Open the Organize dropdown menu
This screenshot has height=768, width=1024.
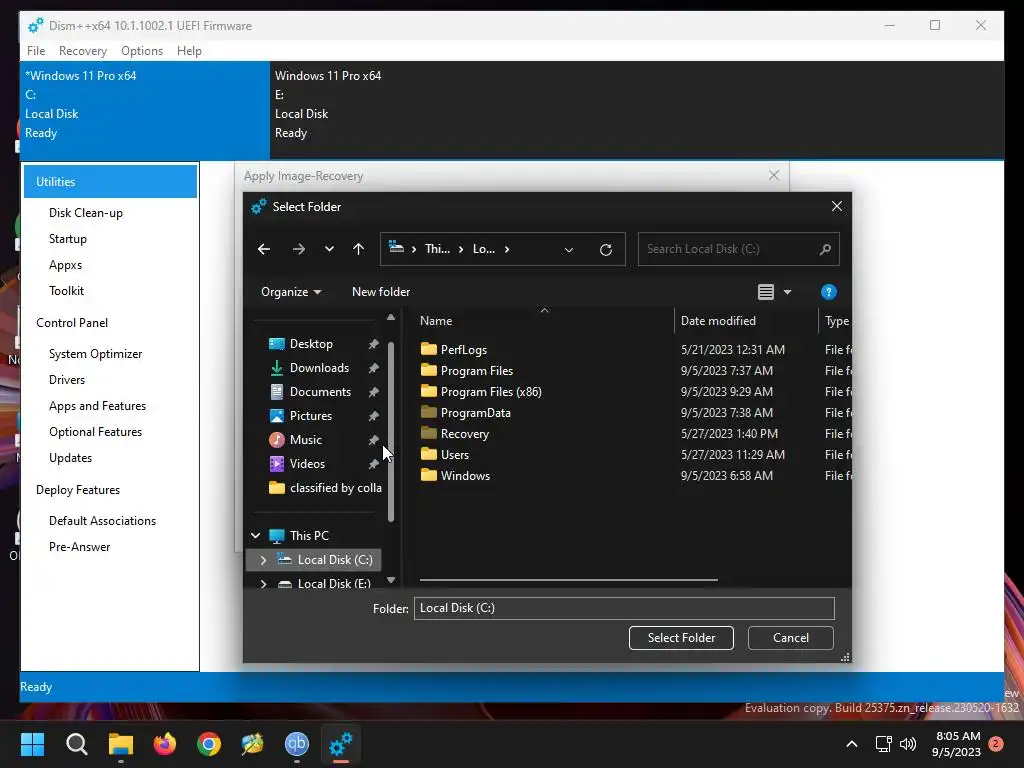(x=291, y=292)
